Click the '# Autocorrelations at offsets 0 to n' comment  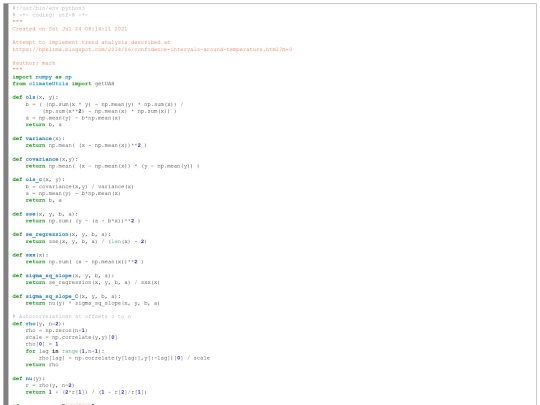pos(72,316)
